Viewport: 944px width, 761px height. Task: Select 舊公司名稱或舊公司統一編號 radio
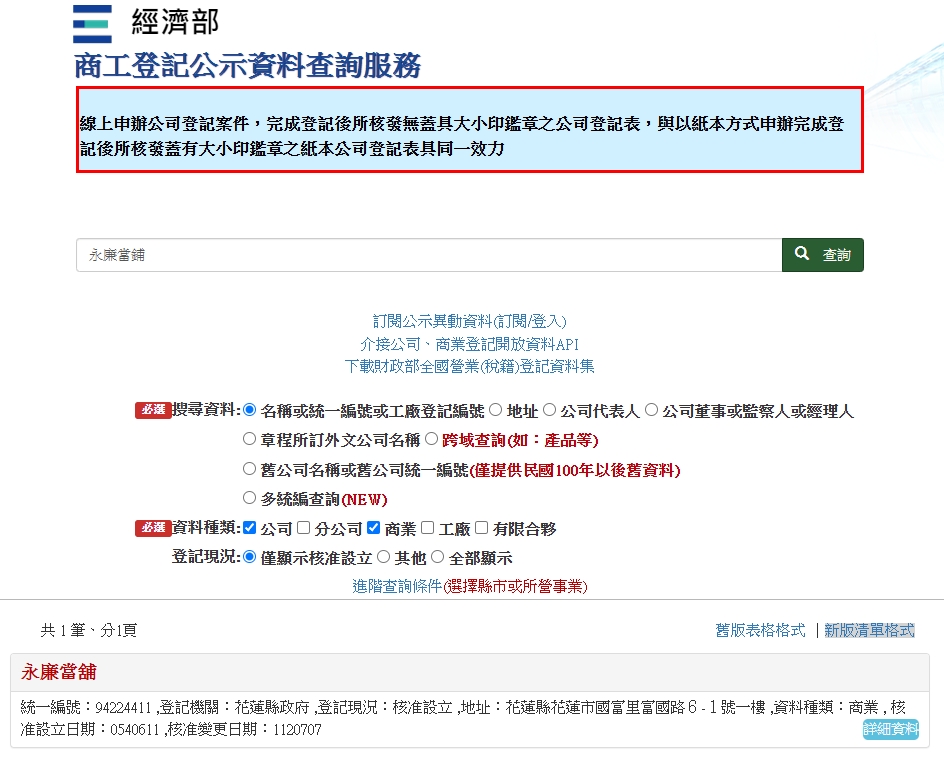(x=249, y=468)
